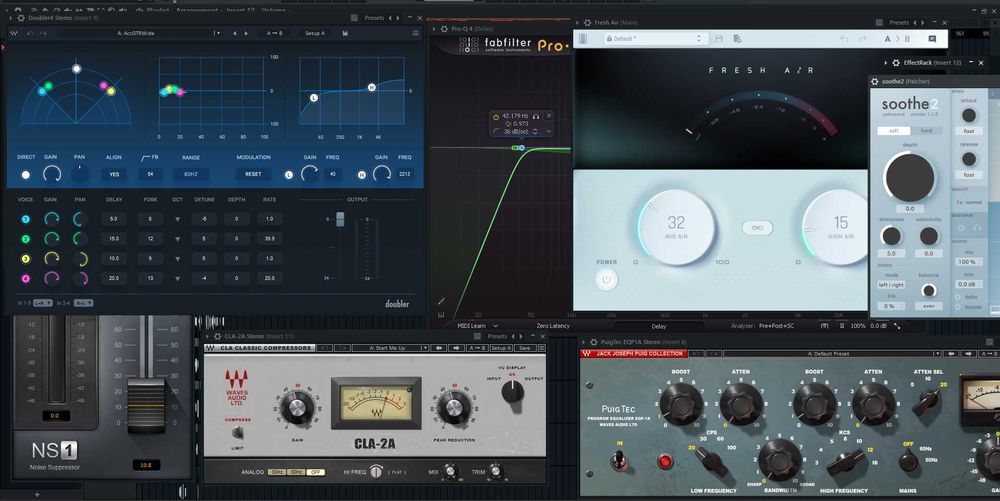Click Doubler output fader handle

pyautogui.click(x=340, y=219)
